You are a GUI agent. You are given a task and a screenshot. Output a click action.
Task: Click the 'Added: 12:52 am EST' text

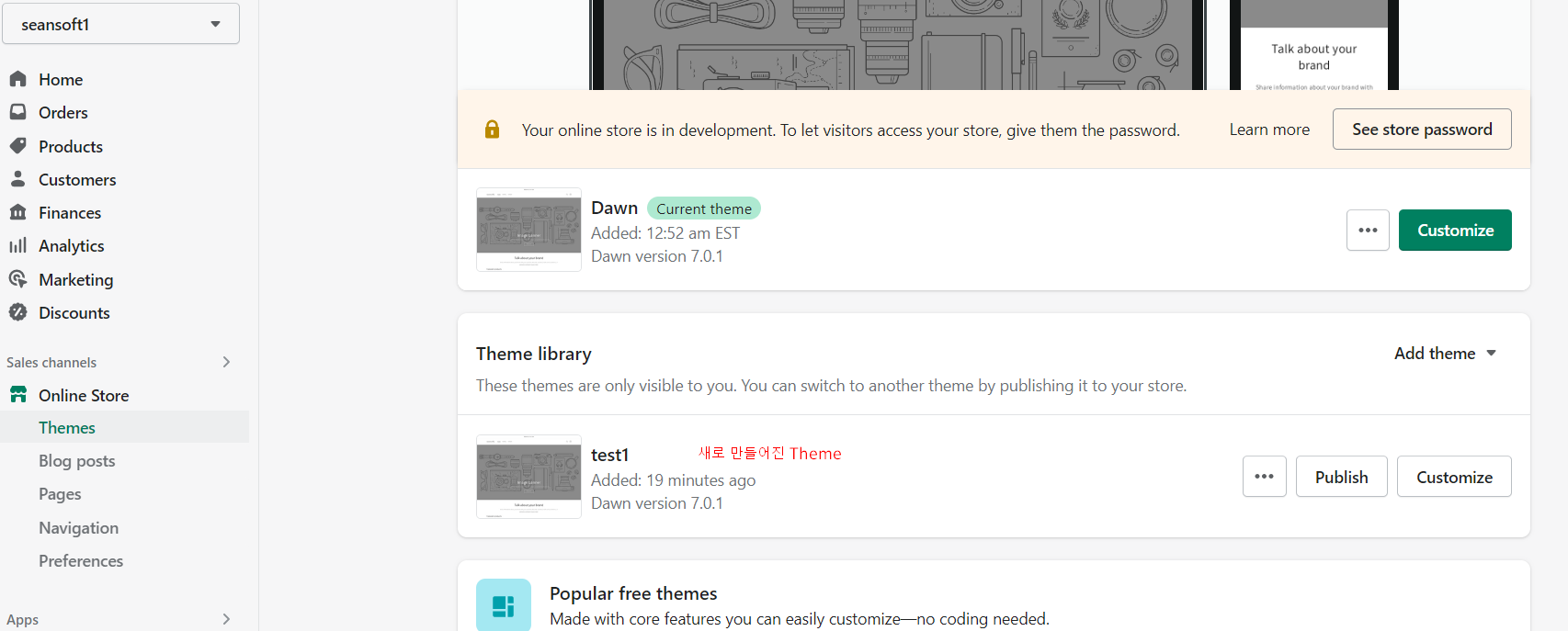click(x=665, y=233)
